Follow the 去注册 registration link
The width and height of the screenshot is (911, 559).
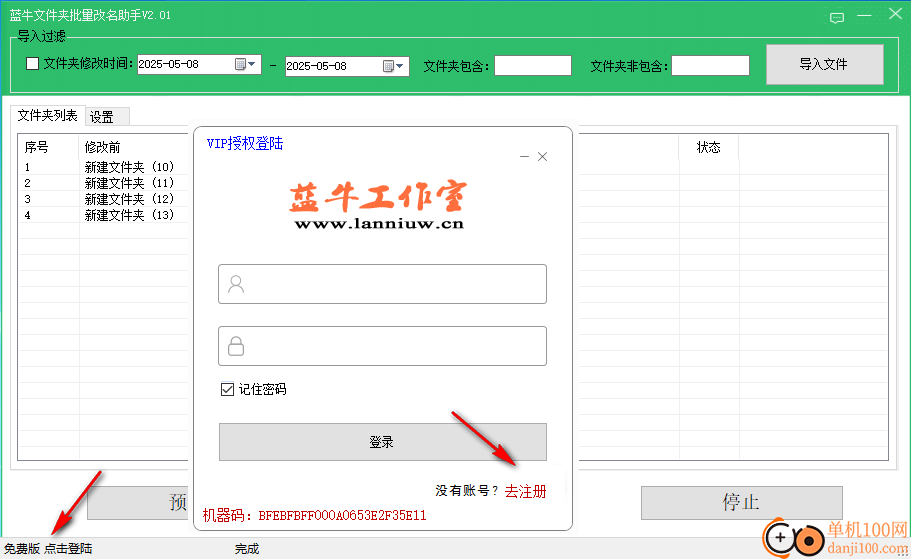[526, 492]
